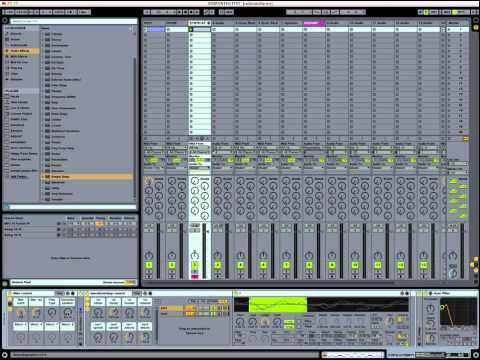480x360 pixels.
Task: Expand the Multiband Dynamics device folder
Action: [x=43, y=131]
